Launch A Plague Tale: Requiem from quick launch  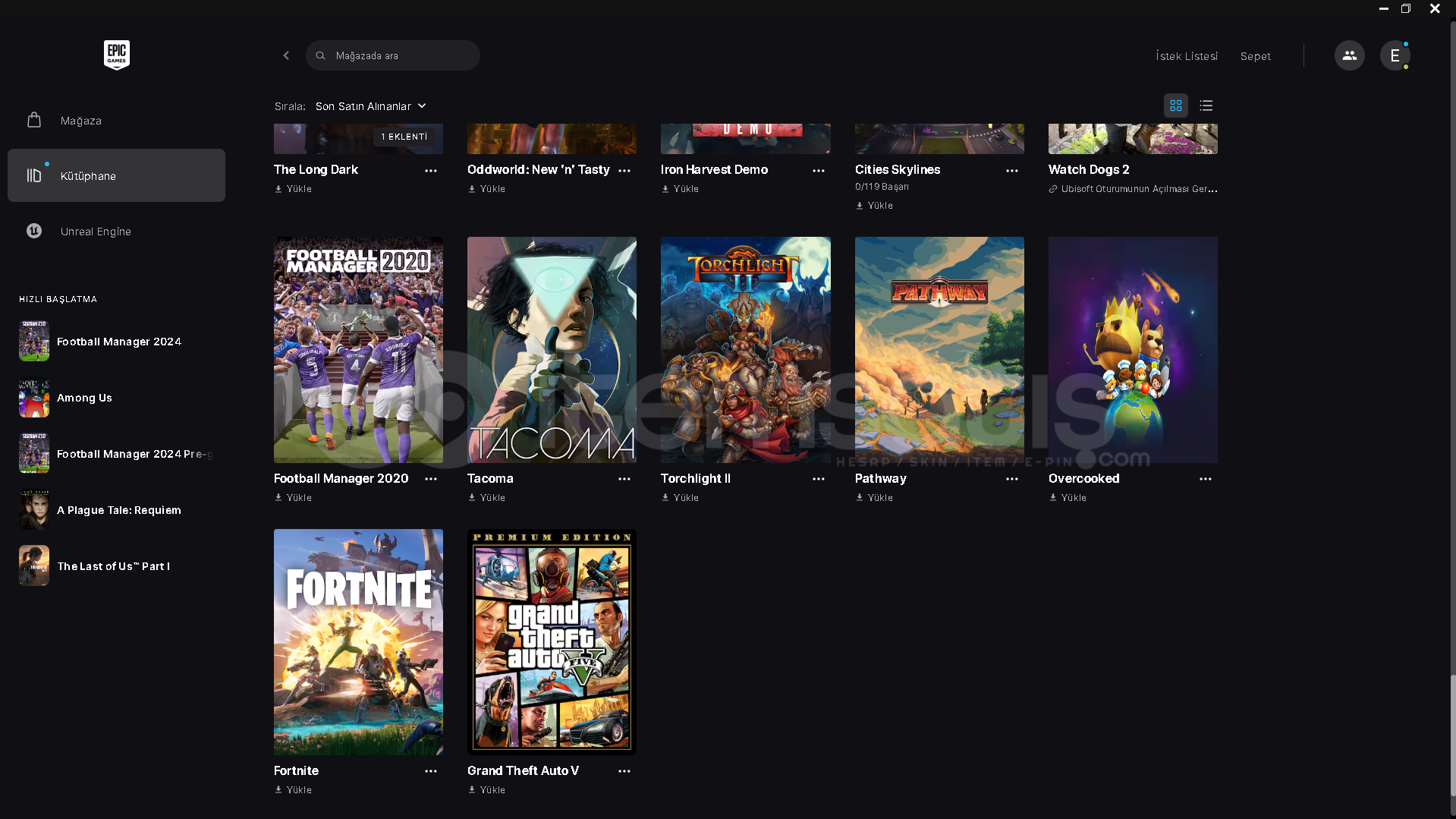coord(116,510)
